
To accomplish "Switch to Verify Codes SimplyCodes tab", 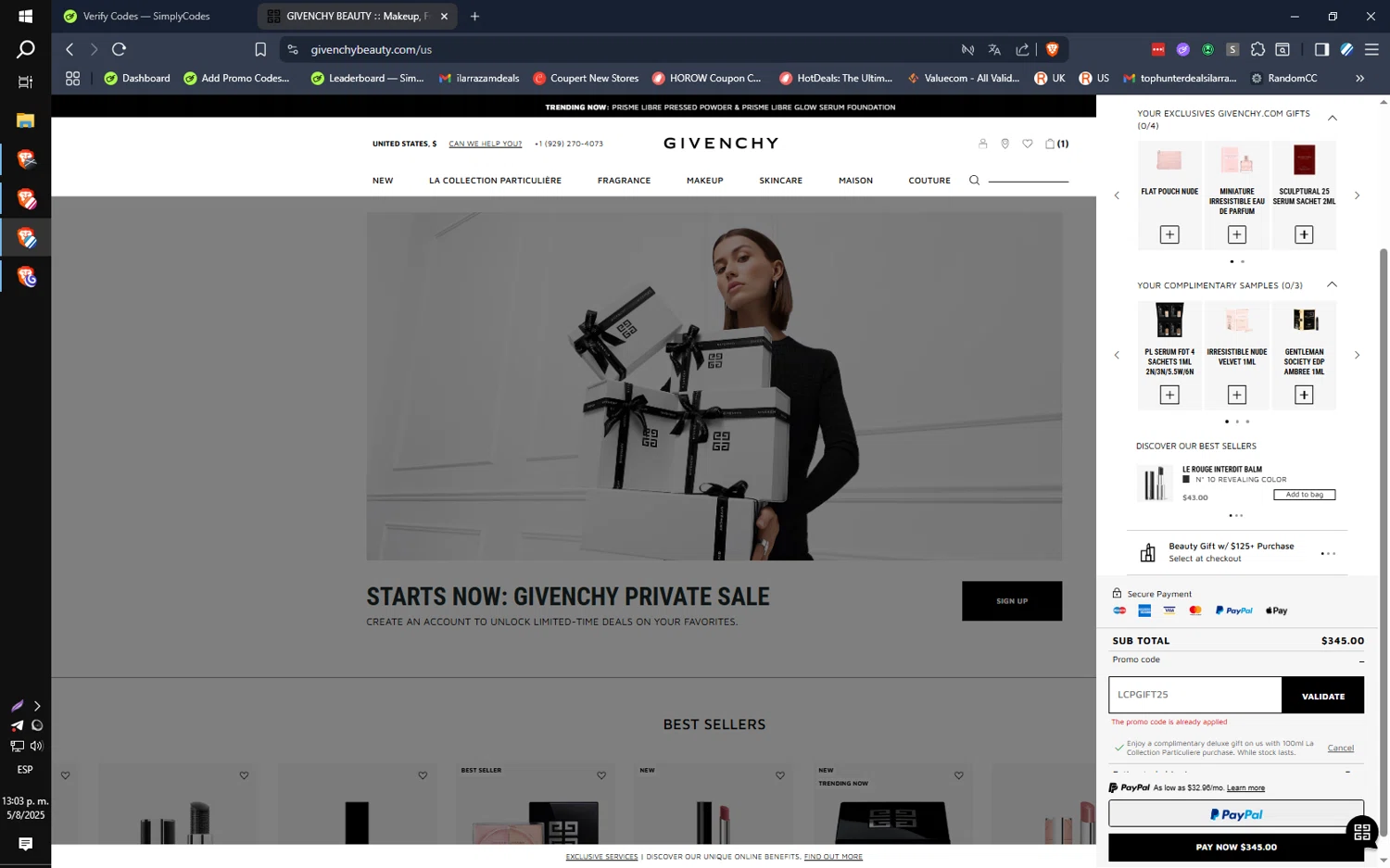I will (146, 17).
